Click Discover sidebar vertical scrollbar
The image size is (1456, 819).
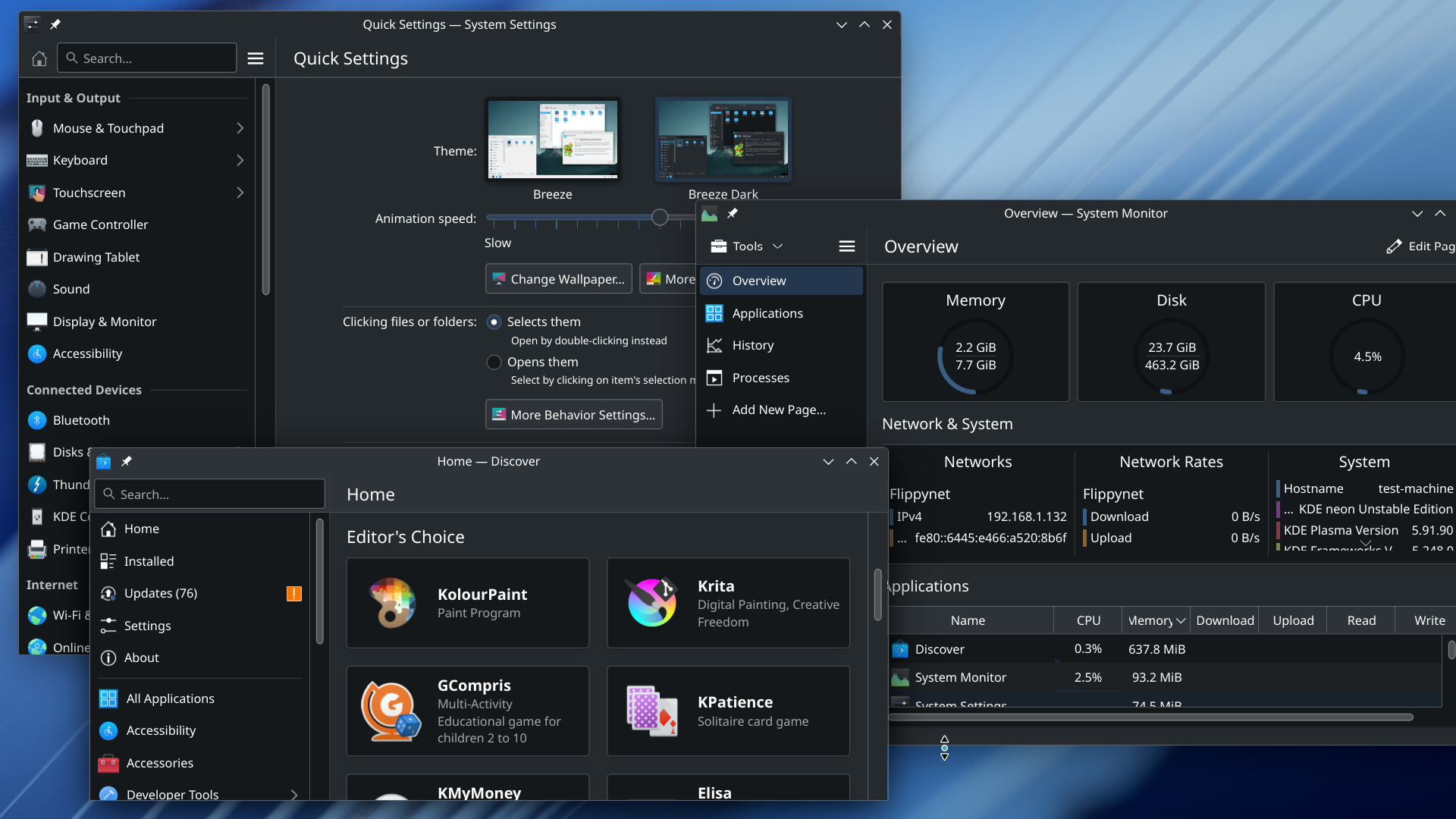tap(320, 582)
